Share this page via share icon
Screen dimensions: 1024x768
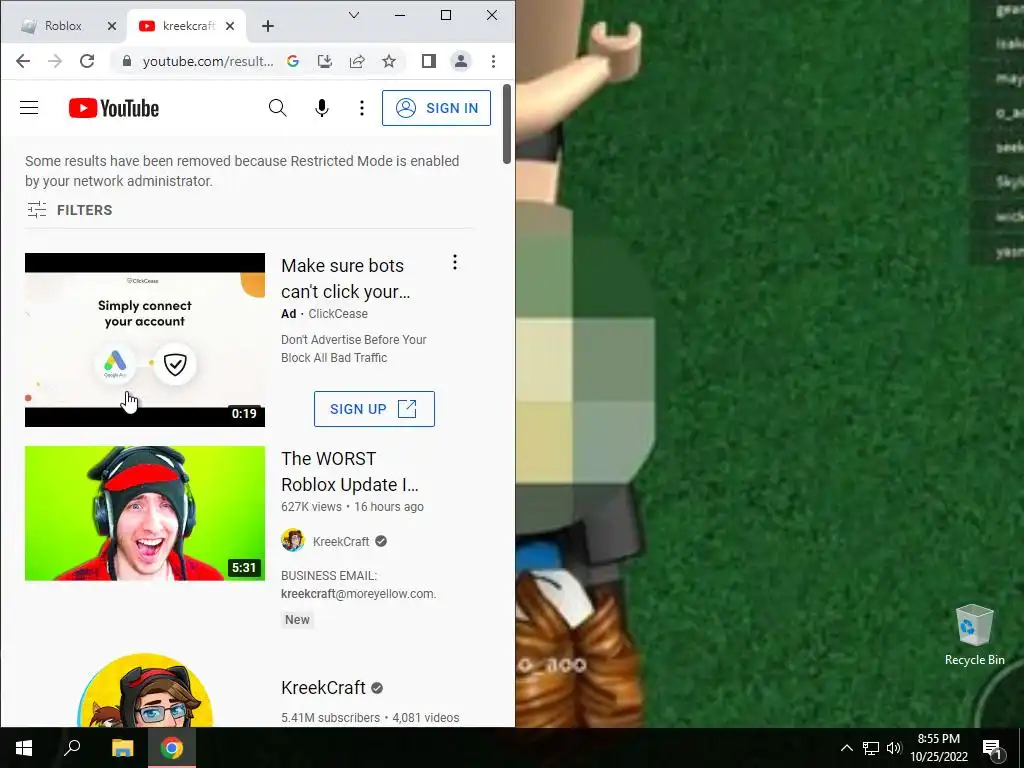click(x=357, y=61)
